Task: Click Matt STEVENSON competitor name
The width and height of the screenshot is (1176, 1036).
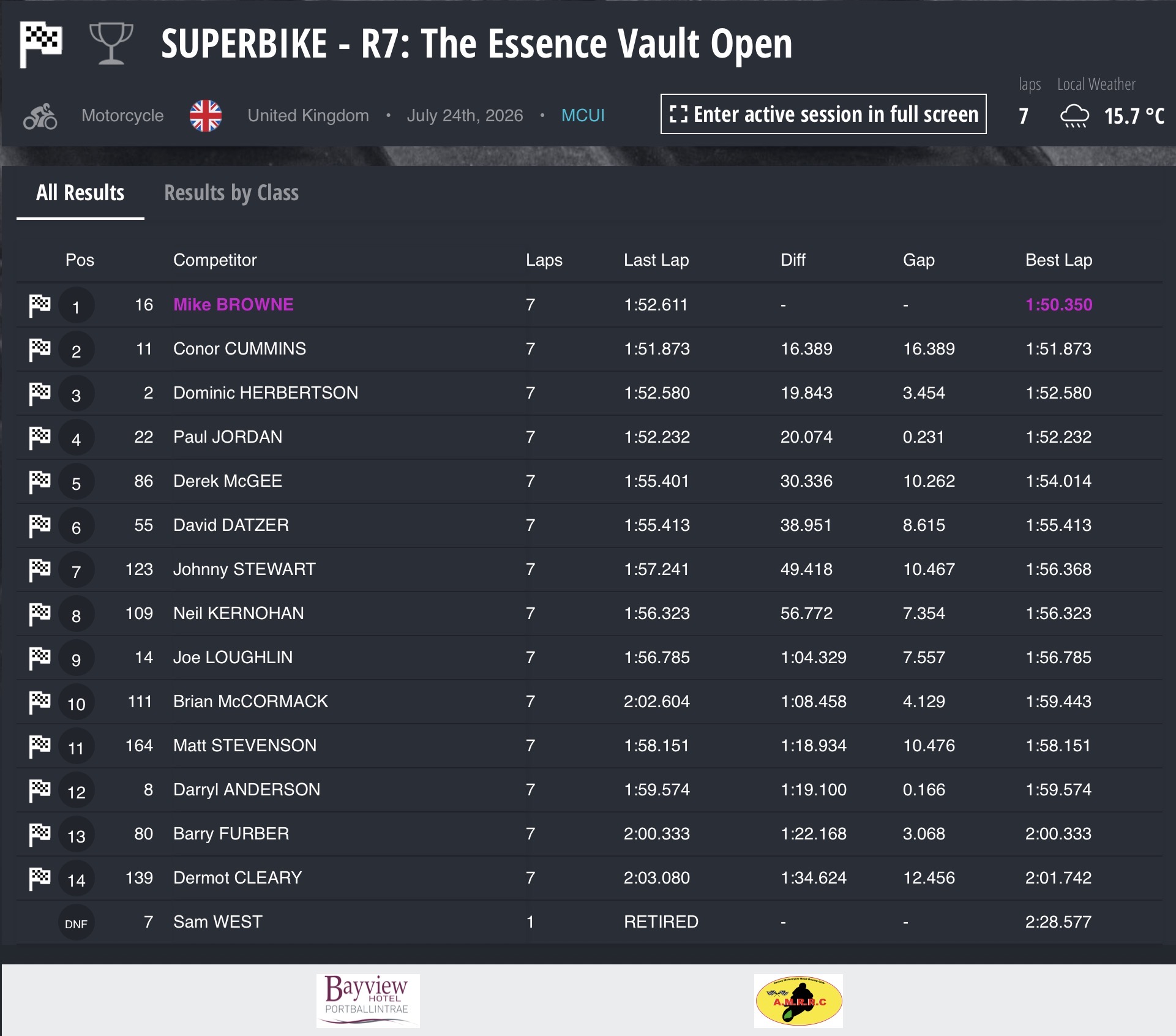Action: click(x=245, y=746)
